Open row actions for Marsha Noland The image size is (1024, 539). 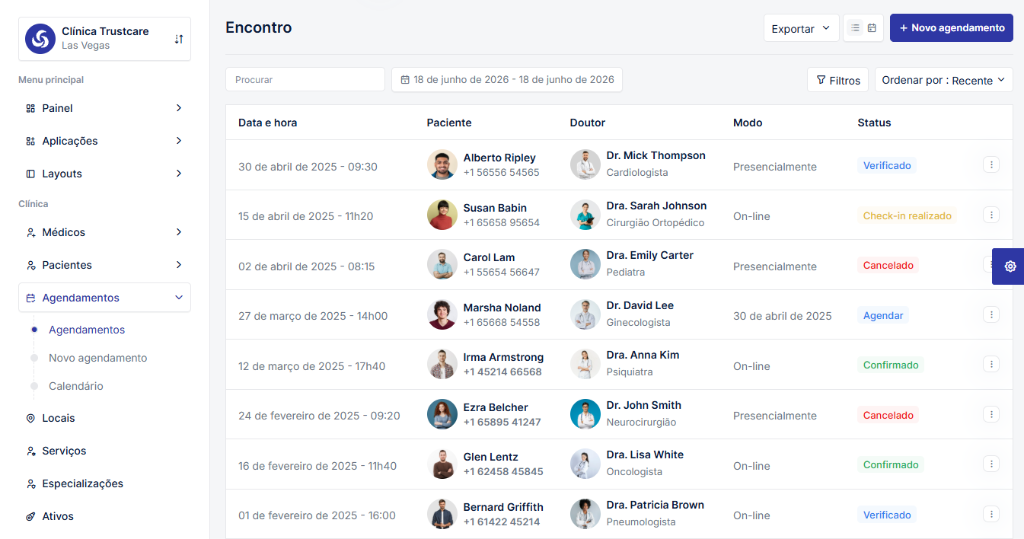tap(991, 314)
